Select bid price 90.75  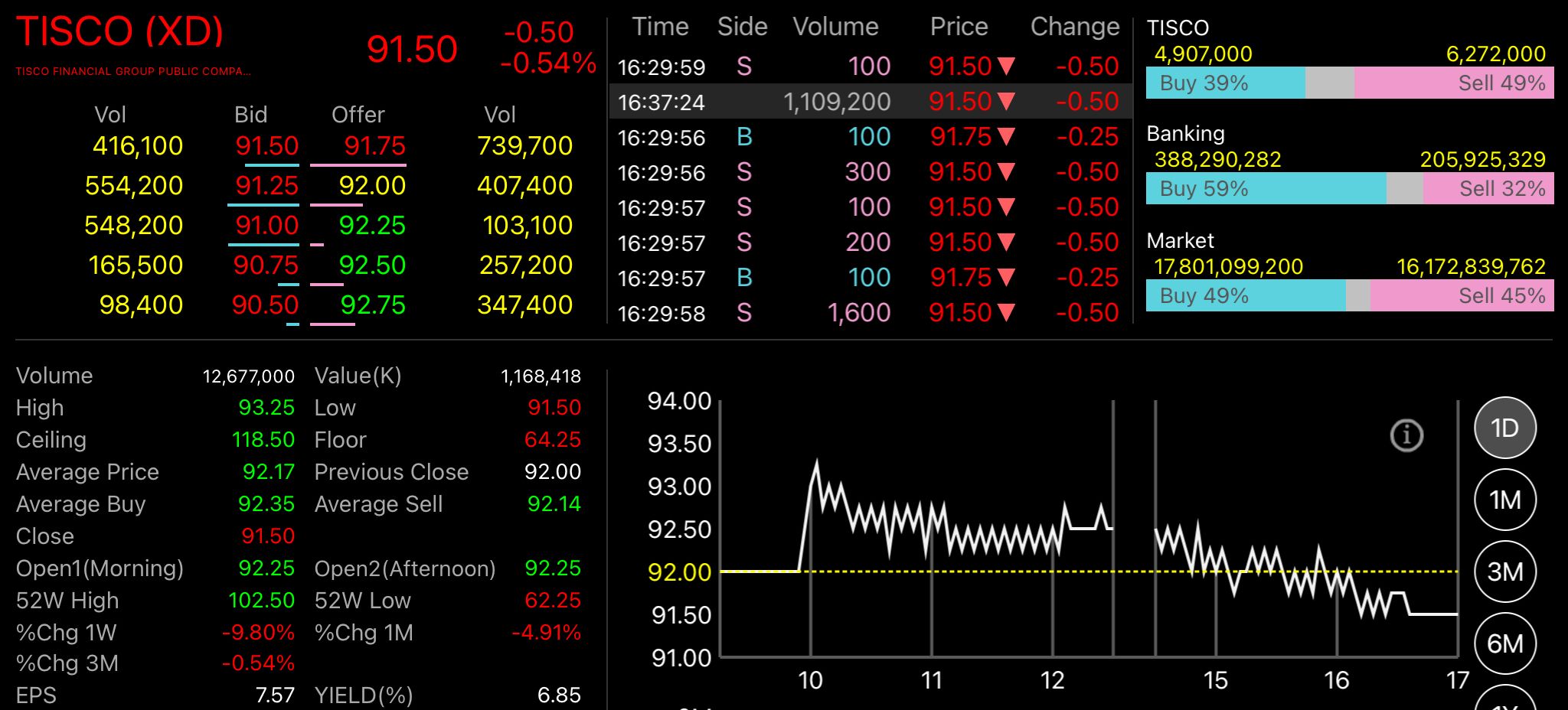click(266, 265)
